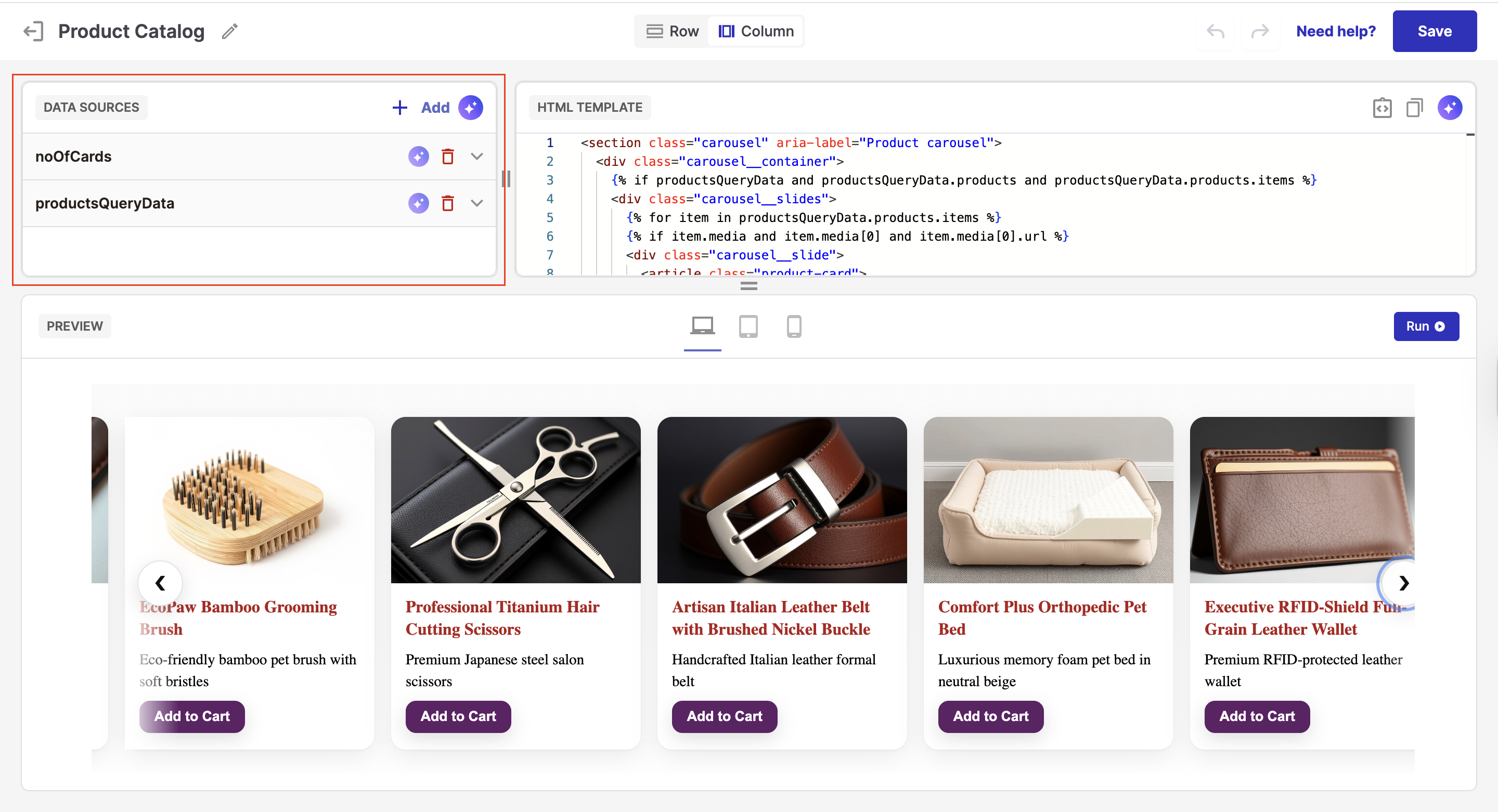Click the AI sparkle icon for noOfCards
This screenshot has width=1498, height=812.
[418, 156]
